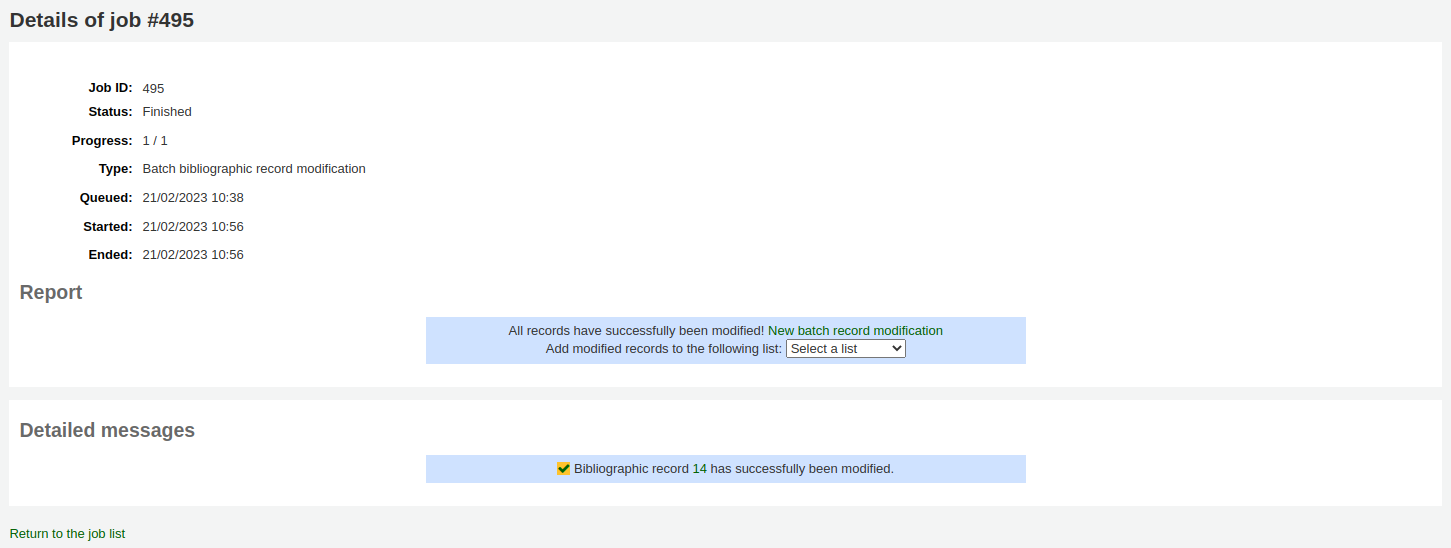Click "All records have successfully been modified!" text
This screenshot has height=548, width=1451.
click(636, 331)
